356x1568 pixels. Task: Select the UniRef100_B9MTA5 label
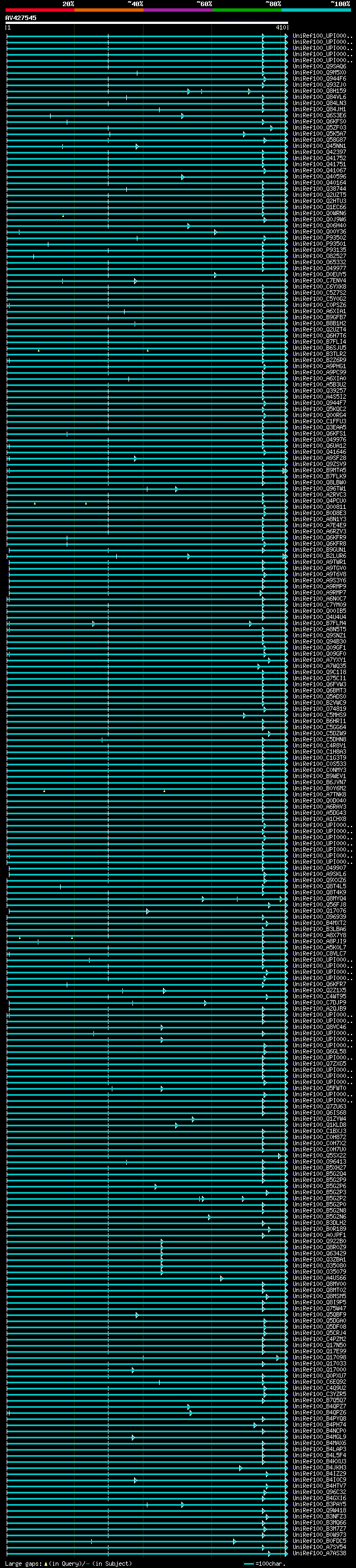tap(319, 470)
